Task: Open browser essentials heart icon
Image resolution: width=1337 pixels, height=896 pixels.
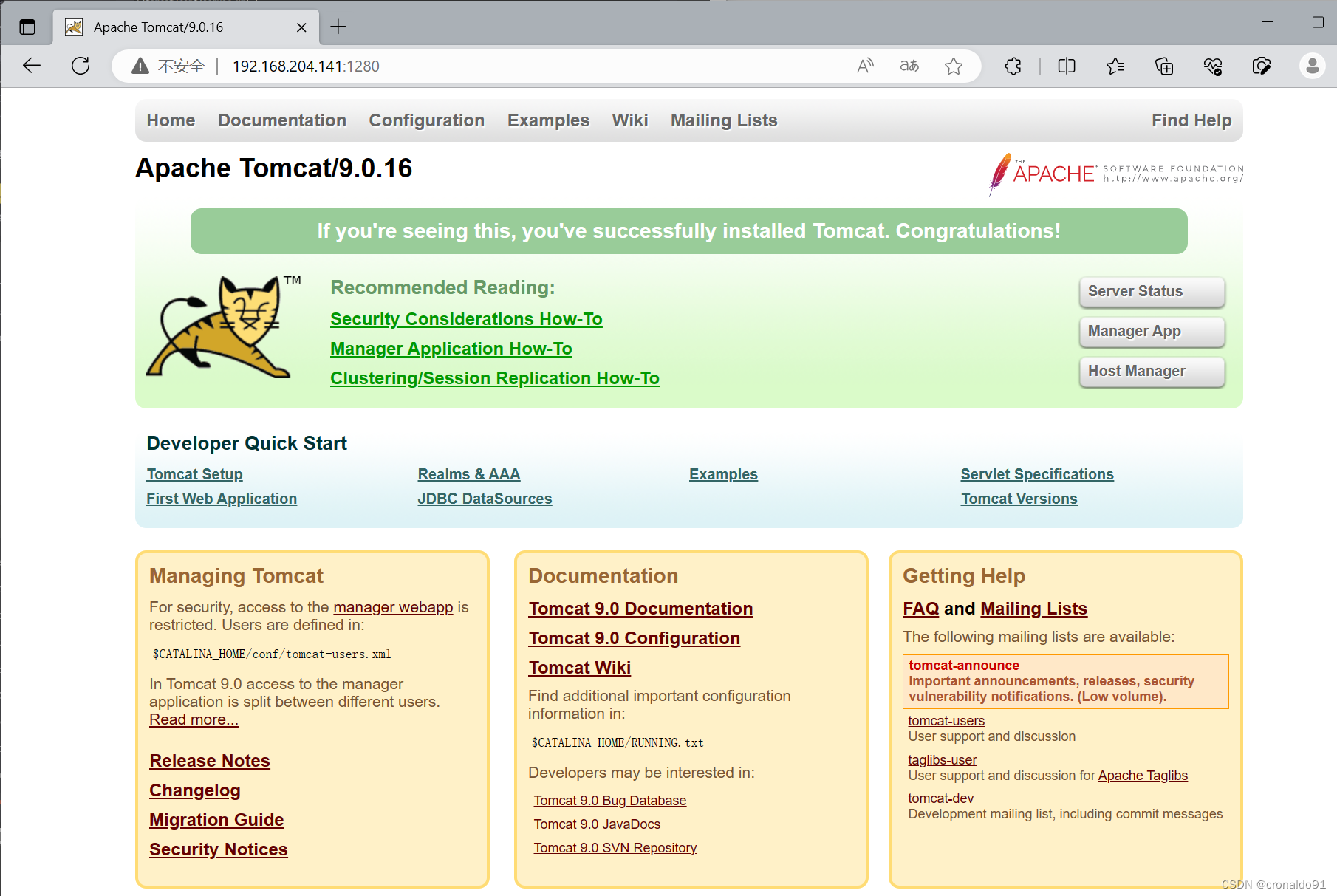Action: 1213,66
